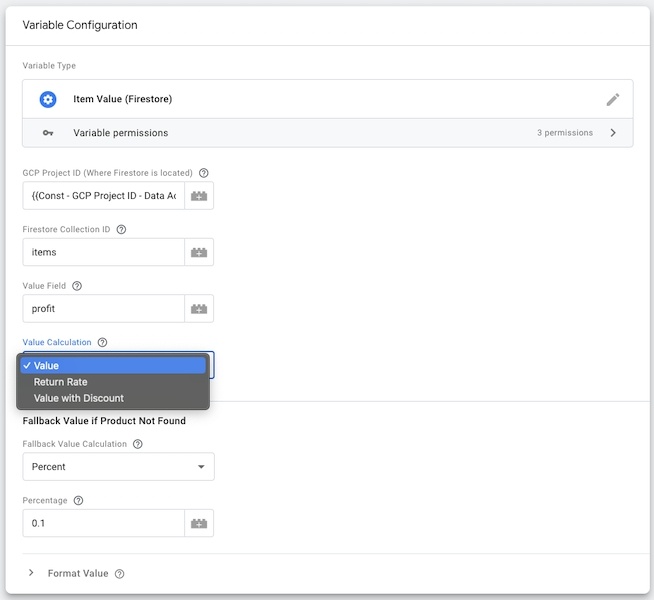Click help icon next to GCP Project ID
Screen dimensions: 654x600
204,173
